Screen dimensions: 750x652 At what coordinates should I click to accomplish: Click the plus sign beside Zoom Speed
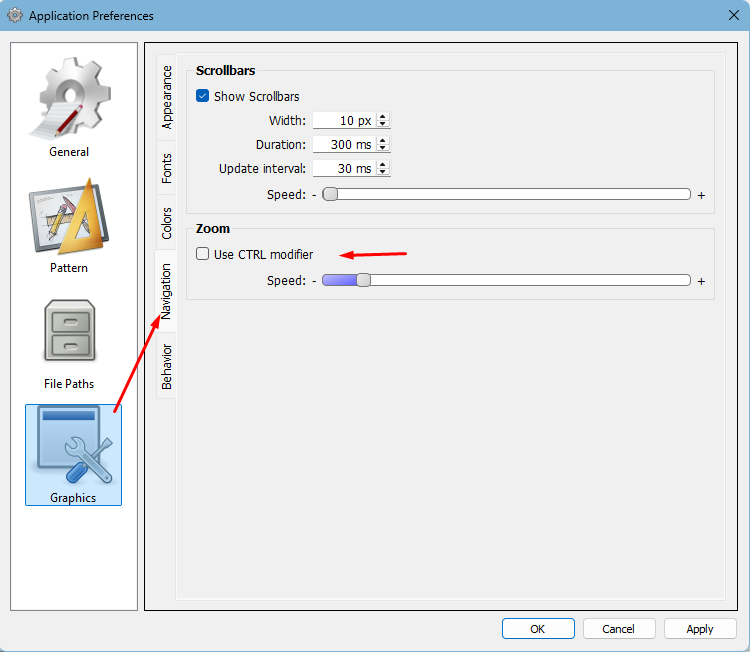(x=701, y=281)
